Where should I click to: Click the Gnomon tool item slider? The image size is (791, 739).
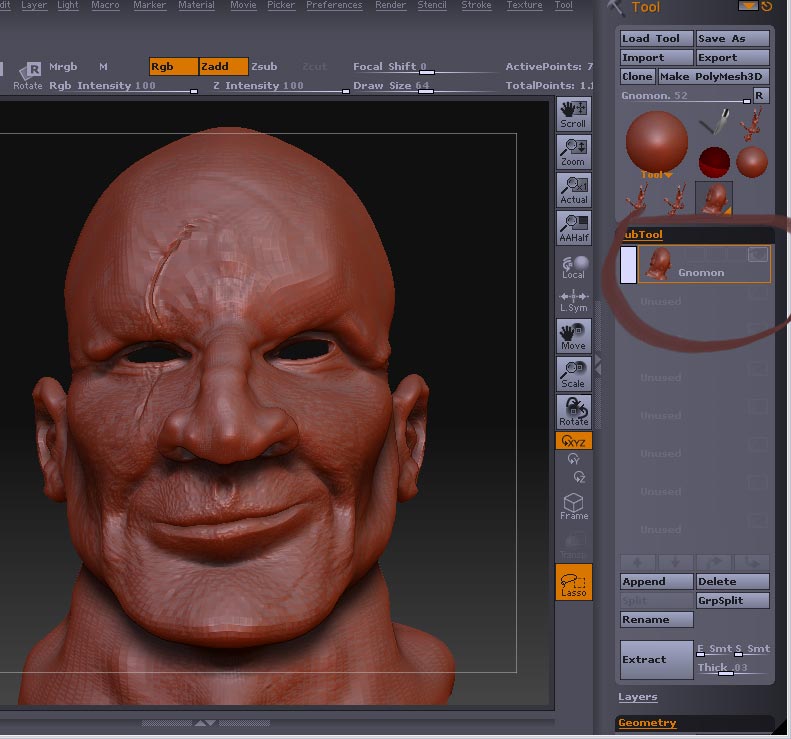[686, 96]
